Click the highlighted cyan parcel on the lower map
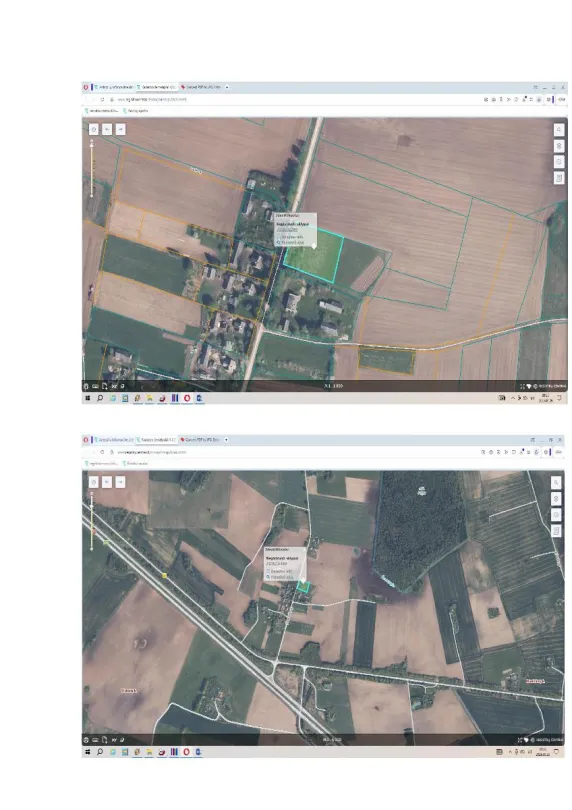572x810 pixels. 303,587
